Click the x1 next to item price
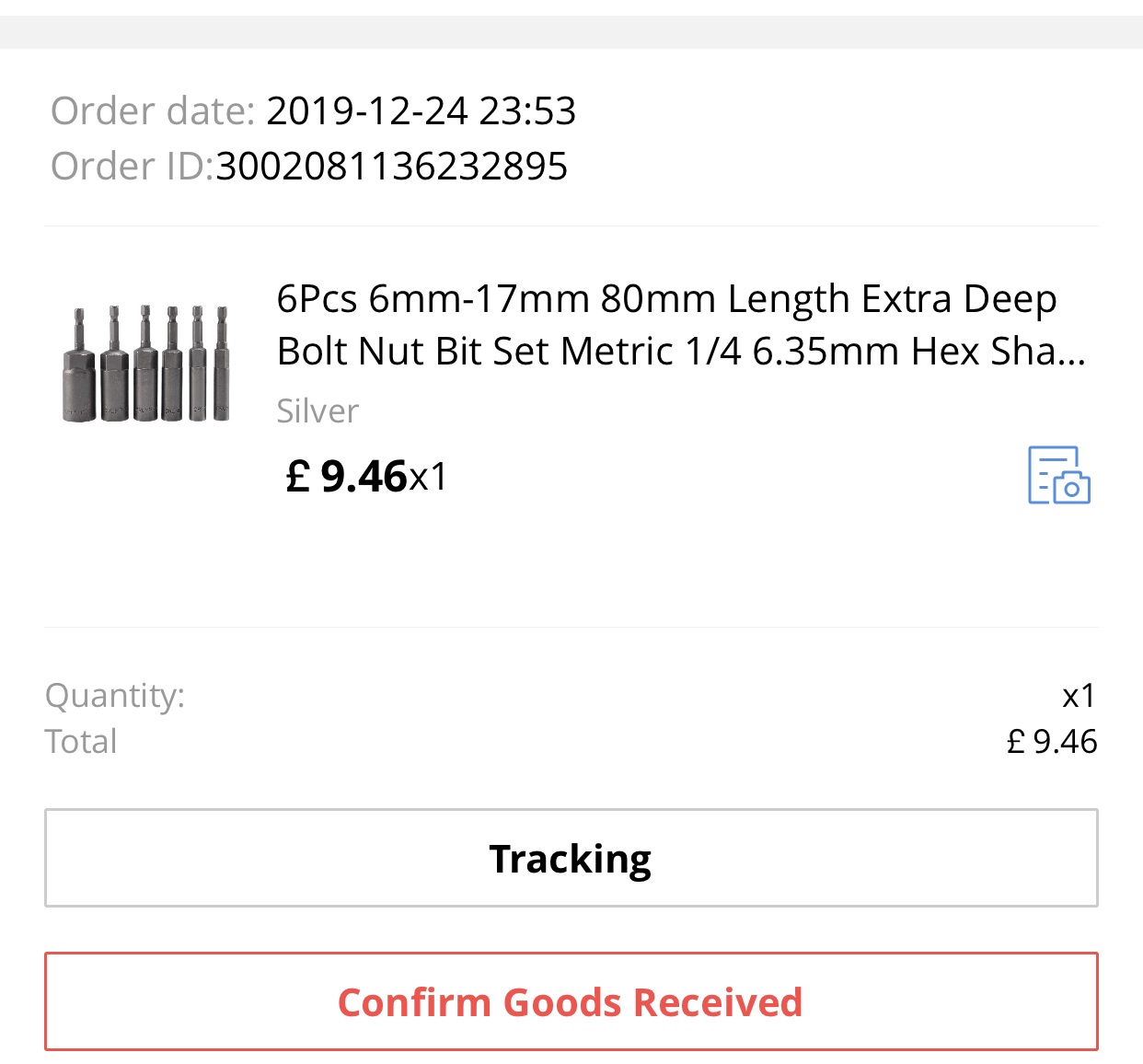The width and height of the screenshot is (1143, 1064). point(428,478)
